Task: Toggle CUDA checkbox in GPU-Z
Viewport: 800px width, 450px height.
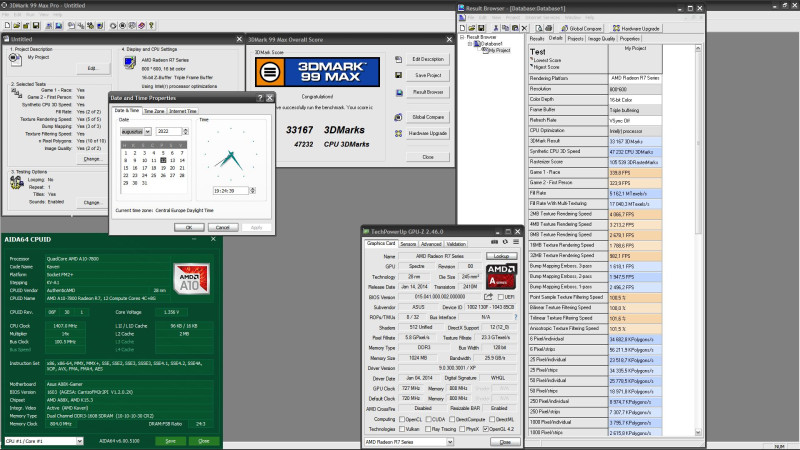Action: [x=429, y=419]
